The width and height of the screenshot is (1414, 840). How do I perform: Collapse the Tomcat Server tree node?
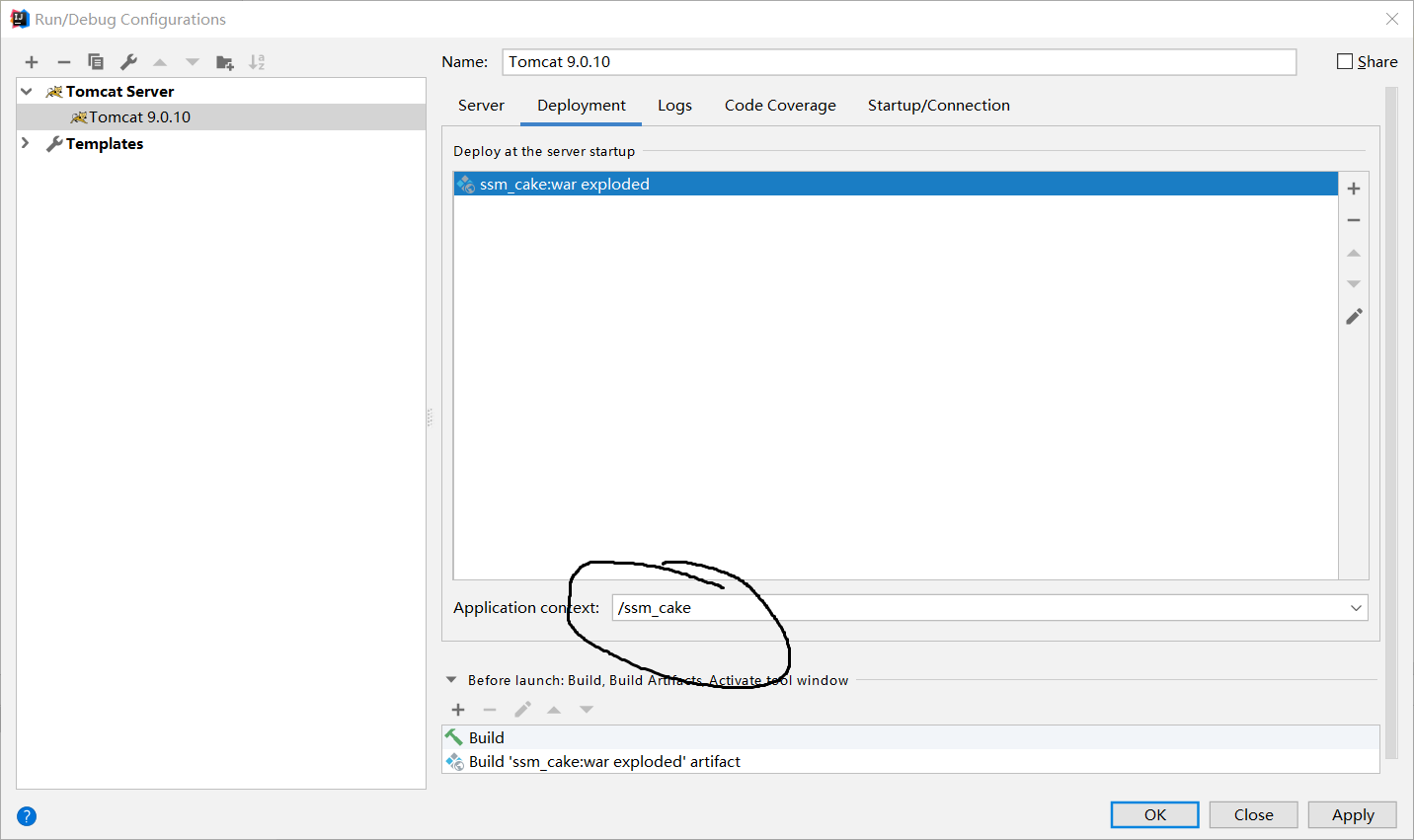pos(27,91)
